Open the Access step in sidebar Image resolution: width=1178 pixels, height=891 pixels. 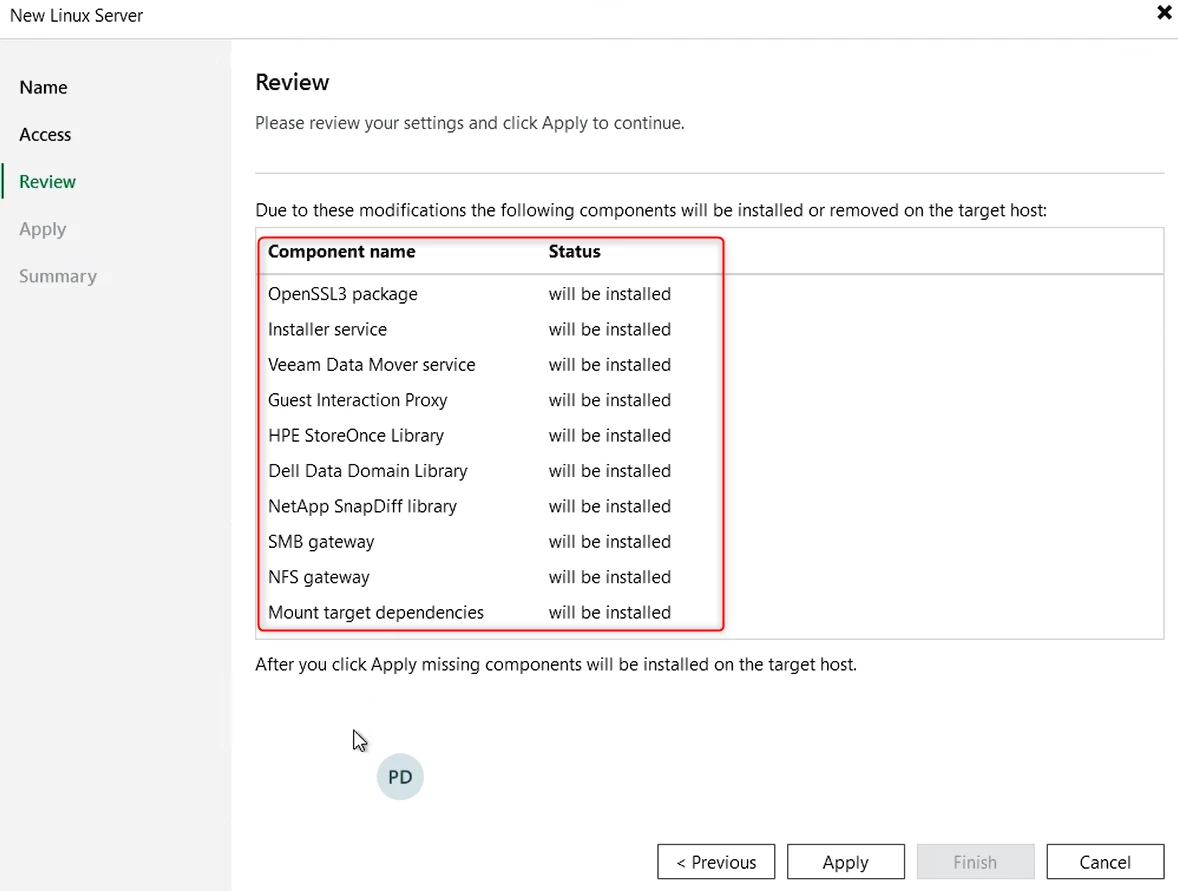[x=45, y=134]
